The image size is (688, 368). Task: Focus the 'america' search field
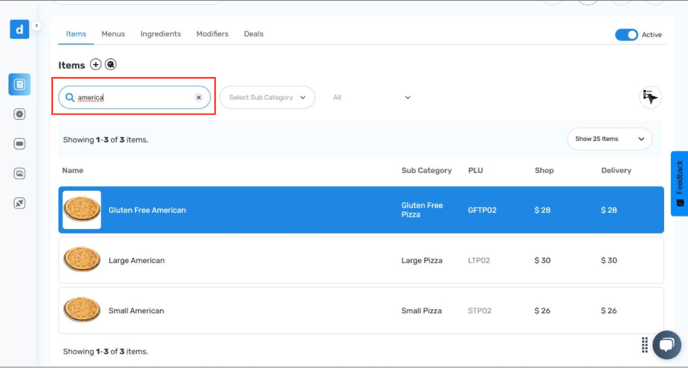point(134,97)
